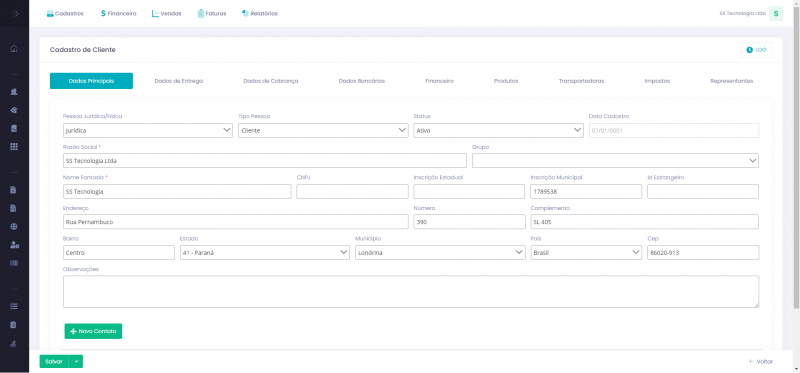Open the Município dropdown showing Londrina

click(x=440, y=253)
